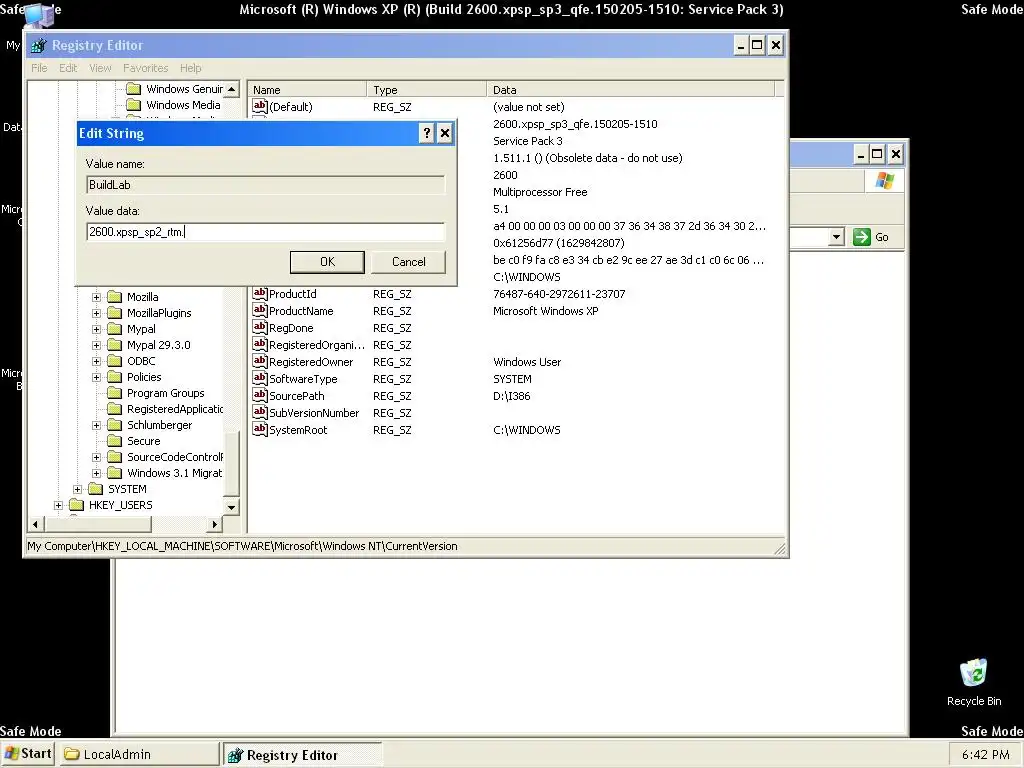The width and height of the screenshot is (1024, 768).
Task: Open the Help menu in Registry Editor
Action: pyautogui.click(x=191, y=68)
